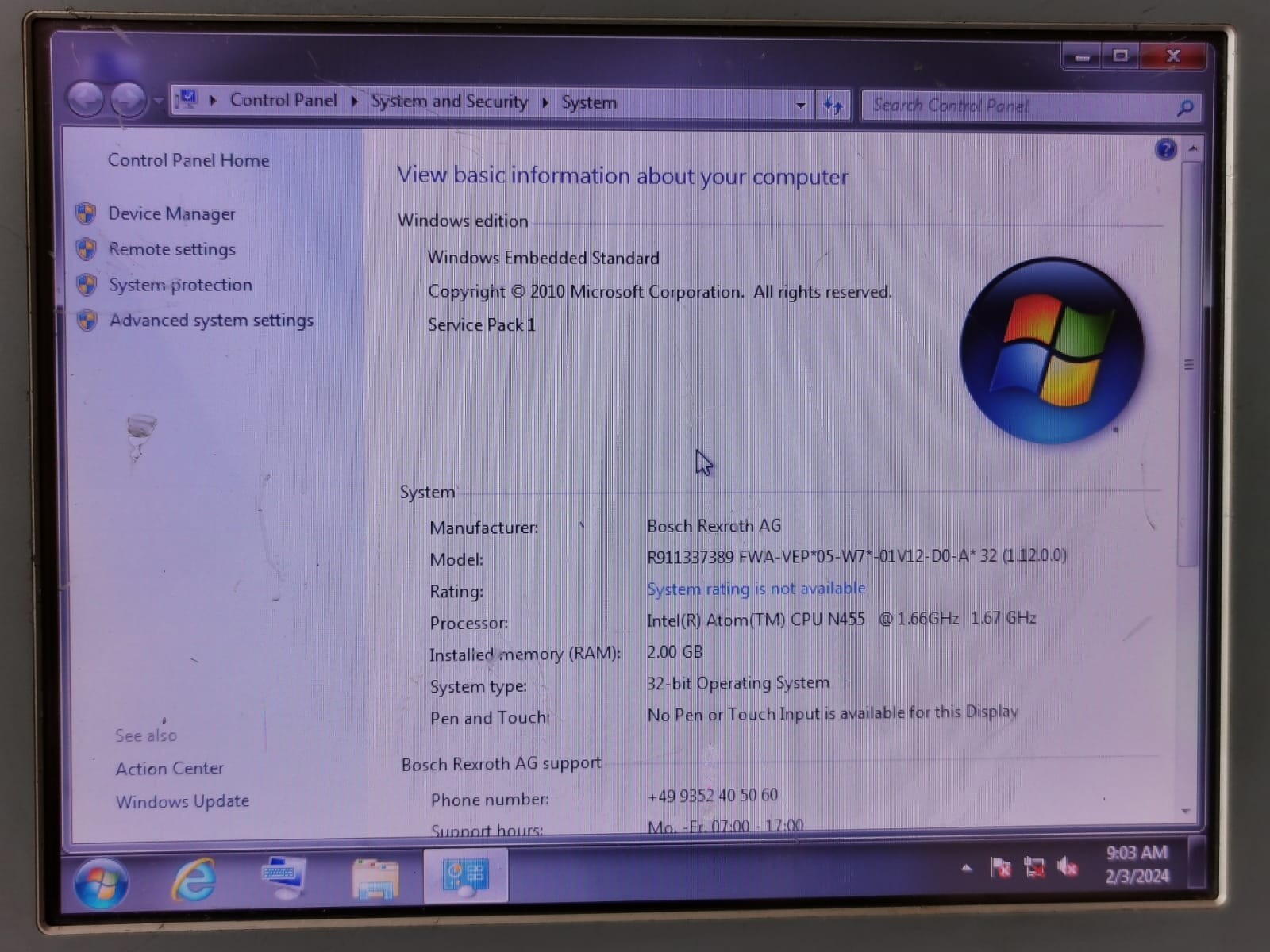This screenshot has height=952, width=1270.
Task: Select Control Panel in the breadcrumb
Action: (283, 100)
